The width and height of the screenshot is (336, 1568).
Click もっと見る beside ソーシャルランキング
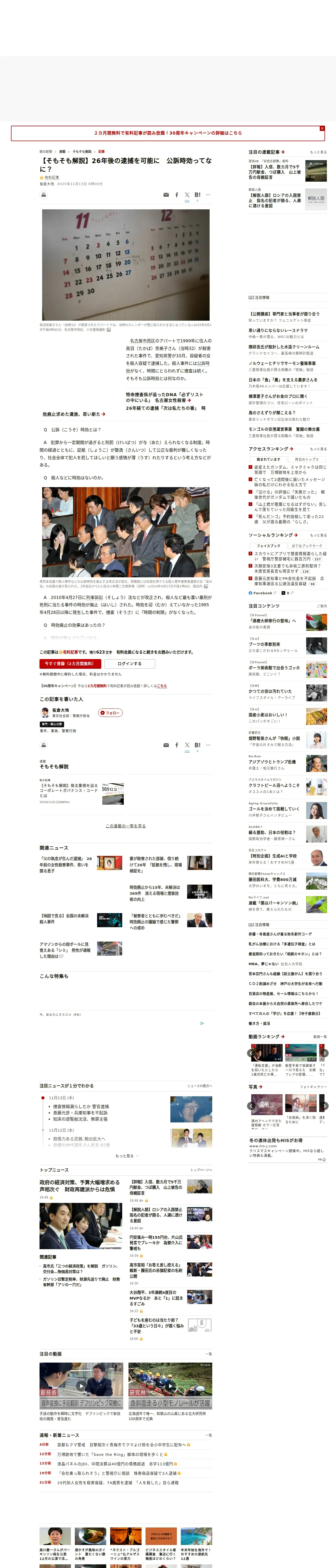coord(318,536)
